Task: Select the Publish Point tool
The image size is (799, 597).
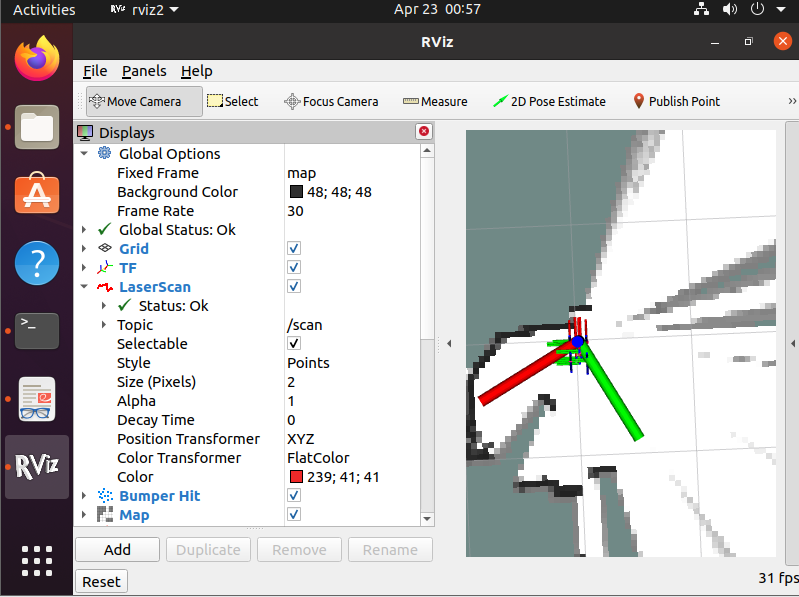Action: click(677, 101)
